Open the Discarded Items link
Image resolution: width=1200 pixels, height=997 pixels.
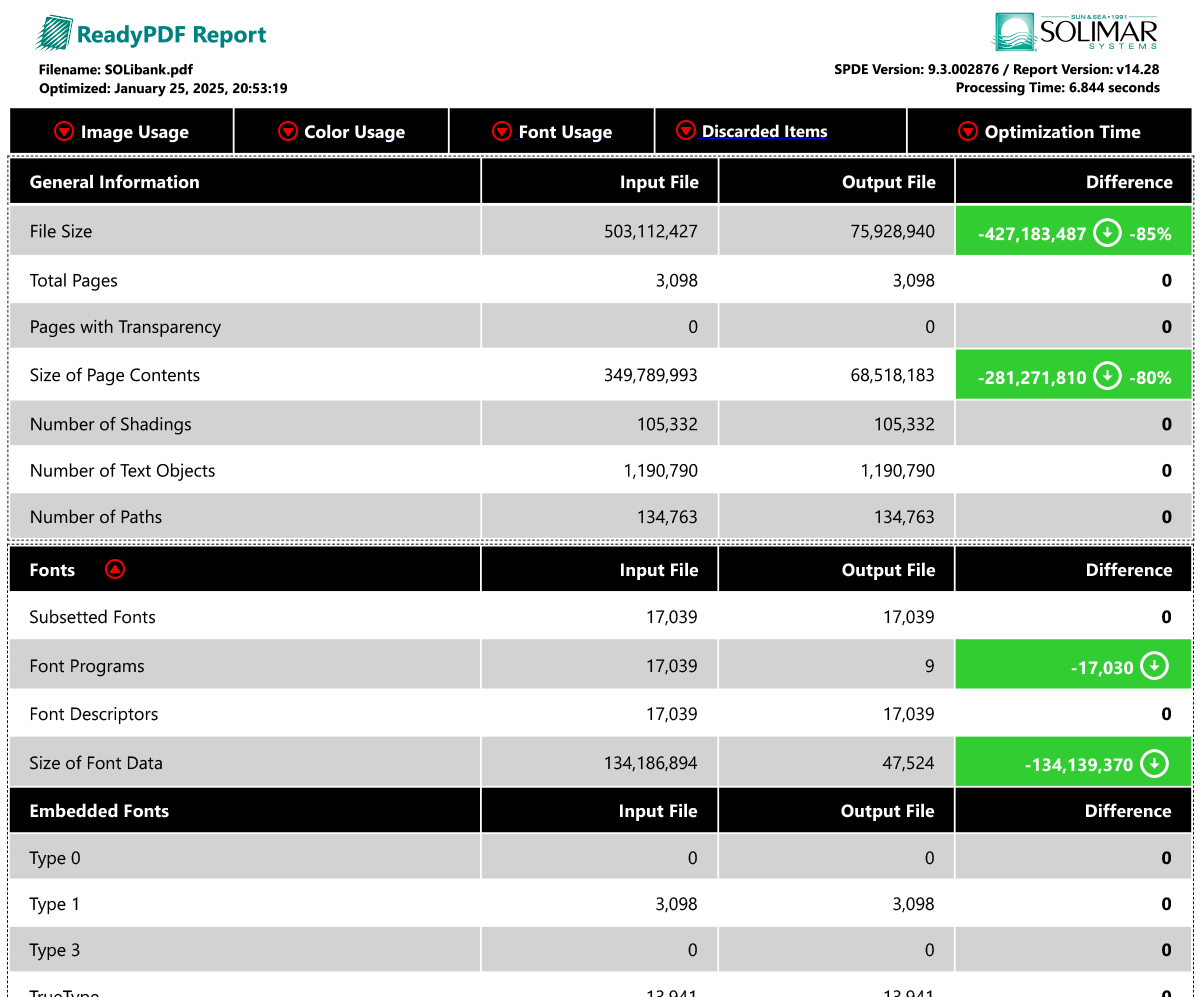(x=764, y=131)
